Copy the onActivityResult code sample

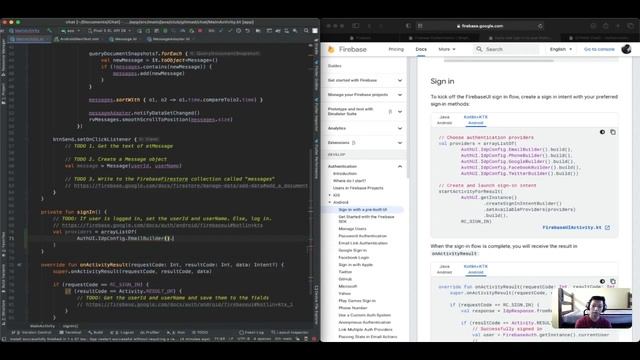coord(613,282)
